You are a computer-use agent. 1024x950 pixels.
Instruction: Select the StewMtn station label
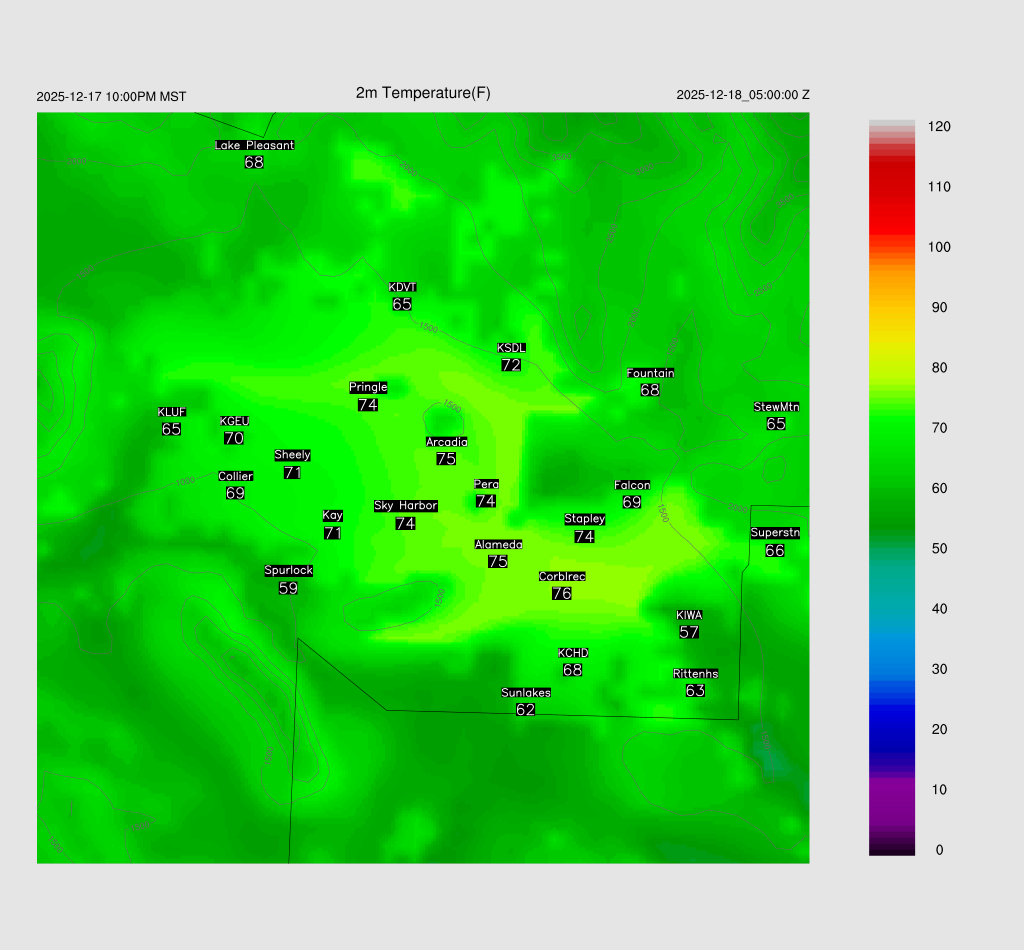pos(776,407)
